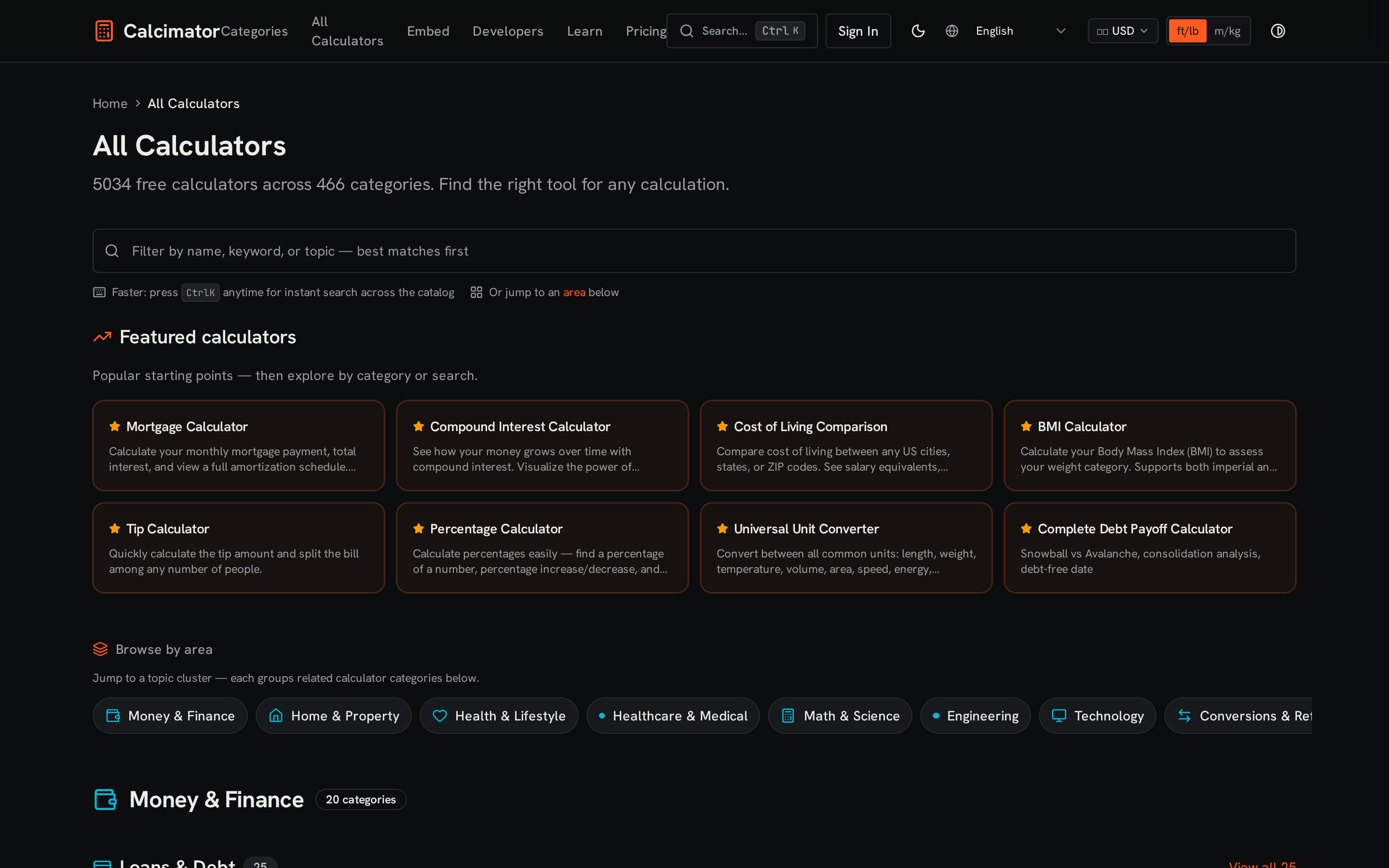Click the Browse by area layers icon
The height and width of the screenshot is (868, 1389).
tap(100, 649)
